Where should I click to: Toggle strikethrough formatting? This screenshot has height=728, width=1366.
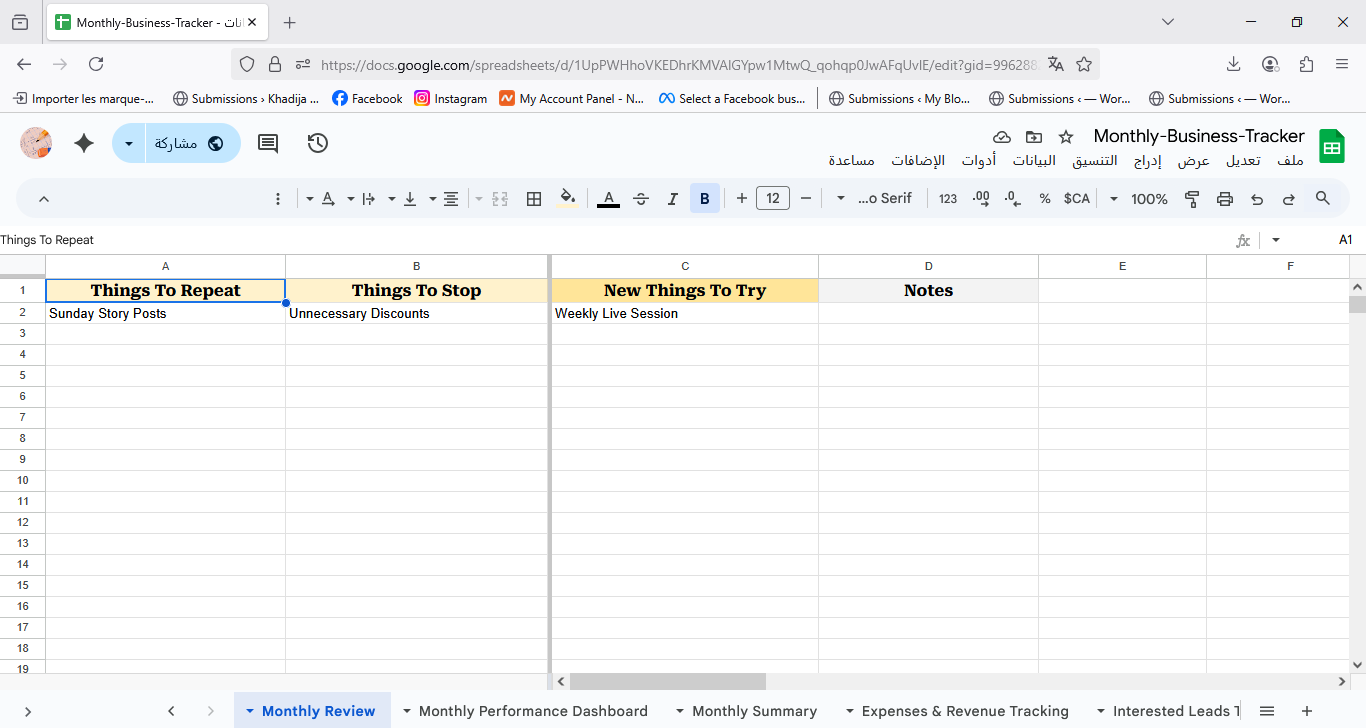point(641,199)
